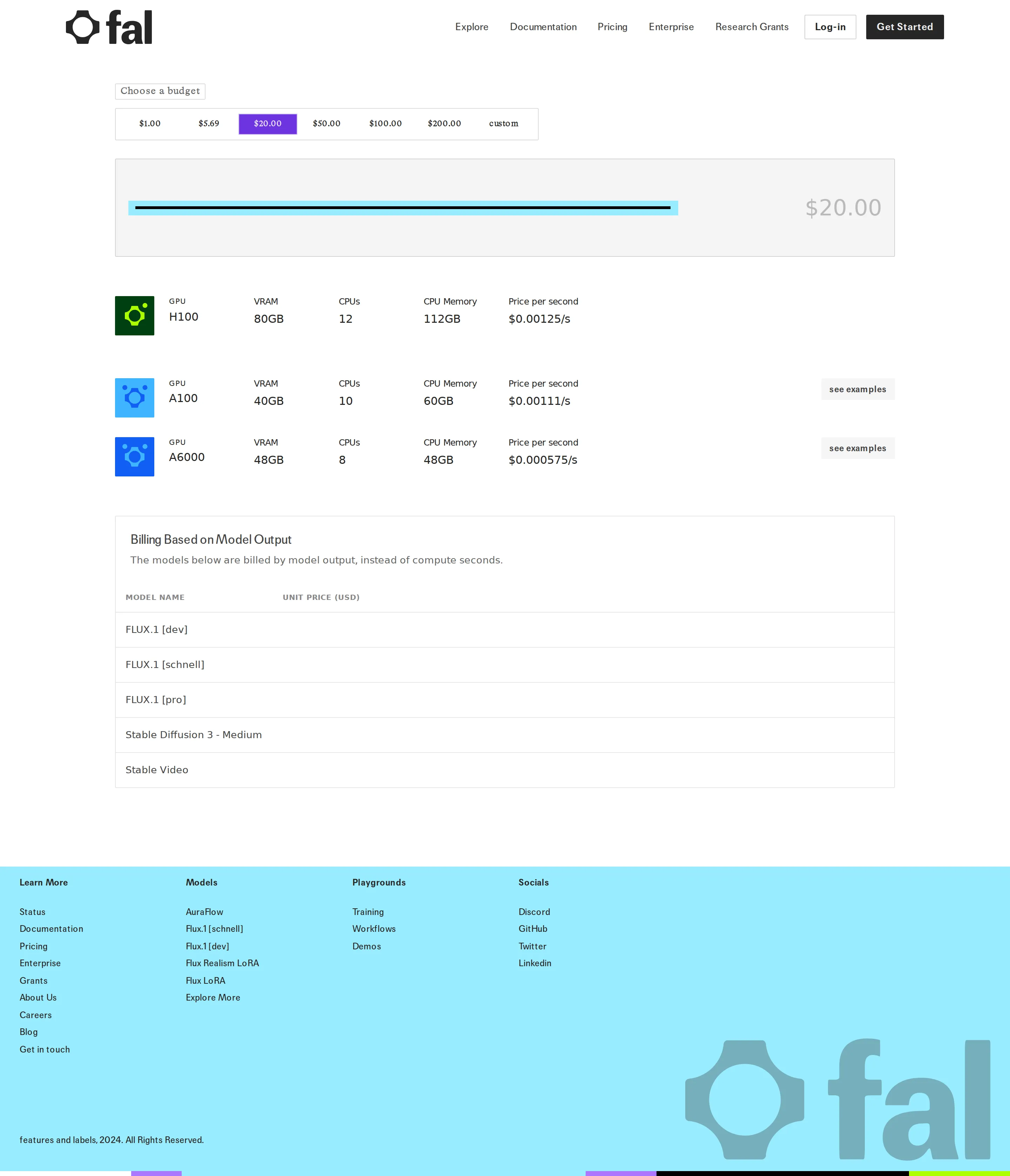Screen dimensions: 1010x1176
Task: Open Twitter social link
Action: click(x=532, y=947)
